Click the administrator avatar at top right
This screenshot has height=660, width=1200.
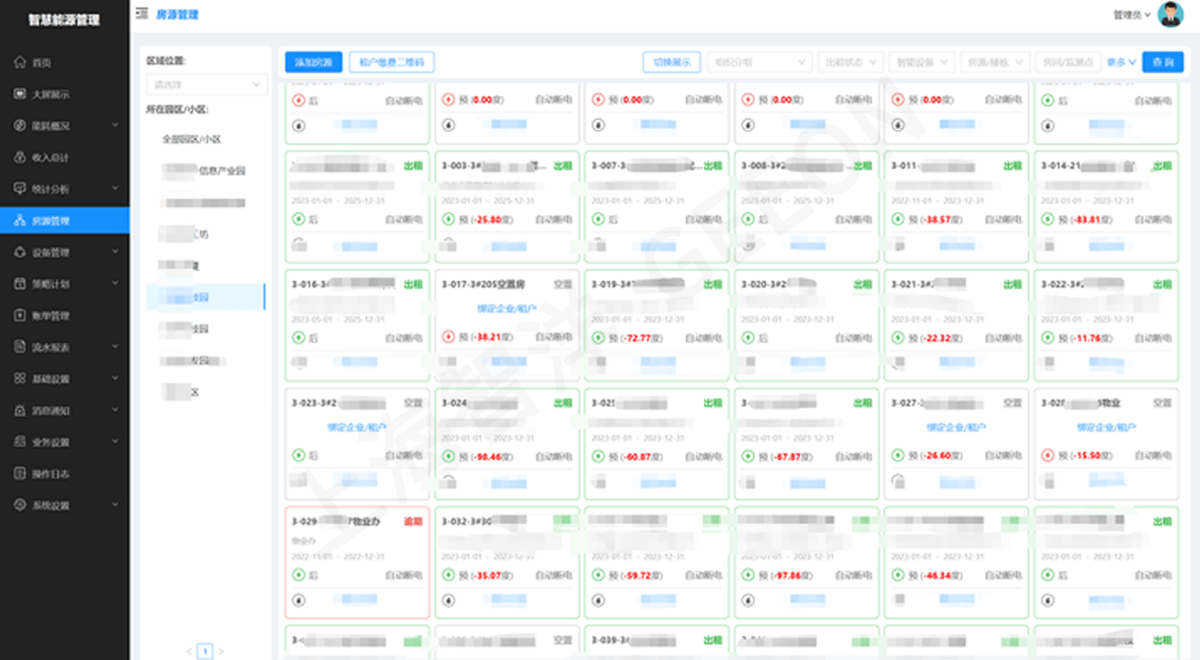(1170, 14)
